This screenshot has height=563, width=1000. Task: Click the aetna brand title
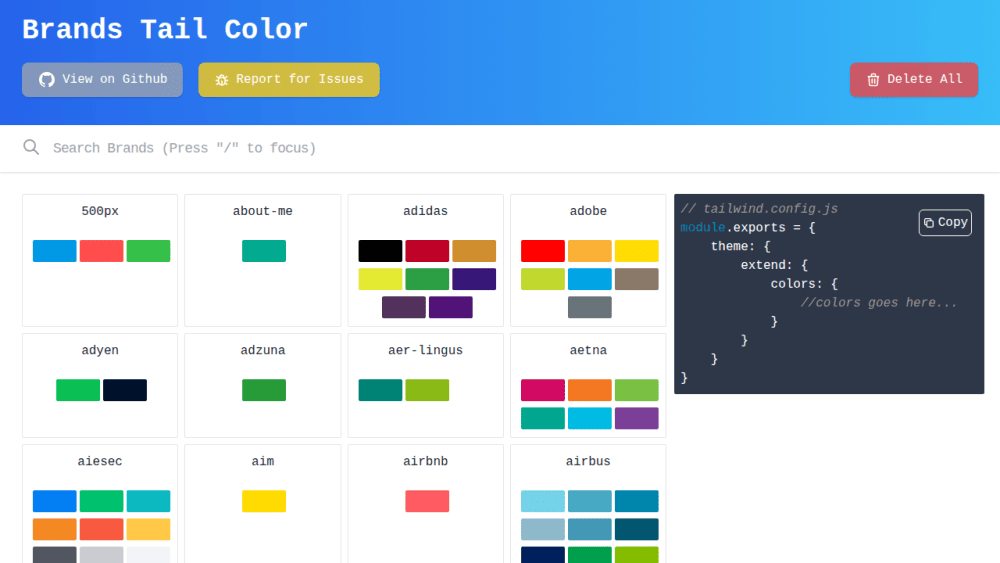588,350
